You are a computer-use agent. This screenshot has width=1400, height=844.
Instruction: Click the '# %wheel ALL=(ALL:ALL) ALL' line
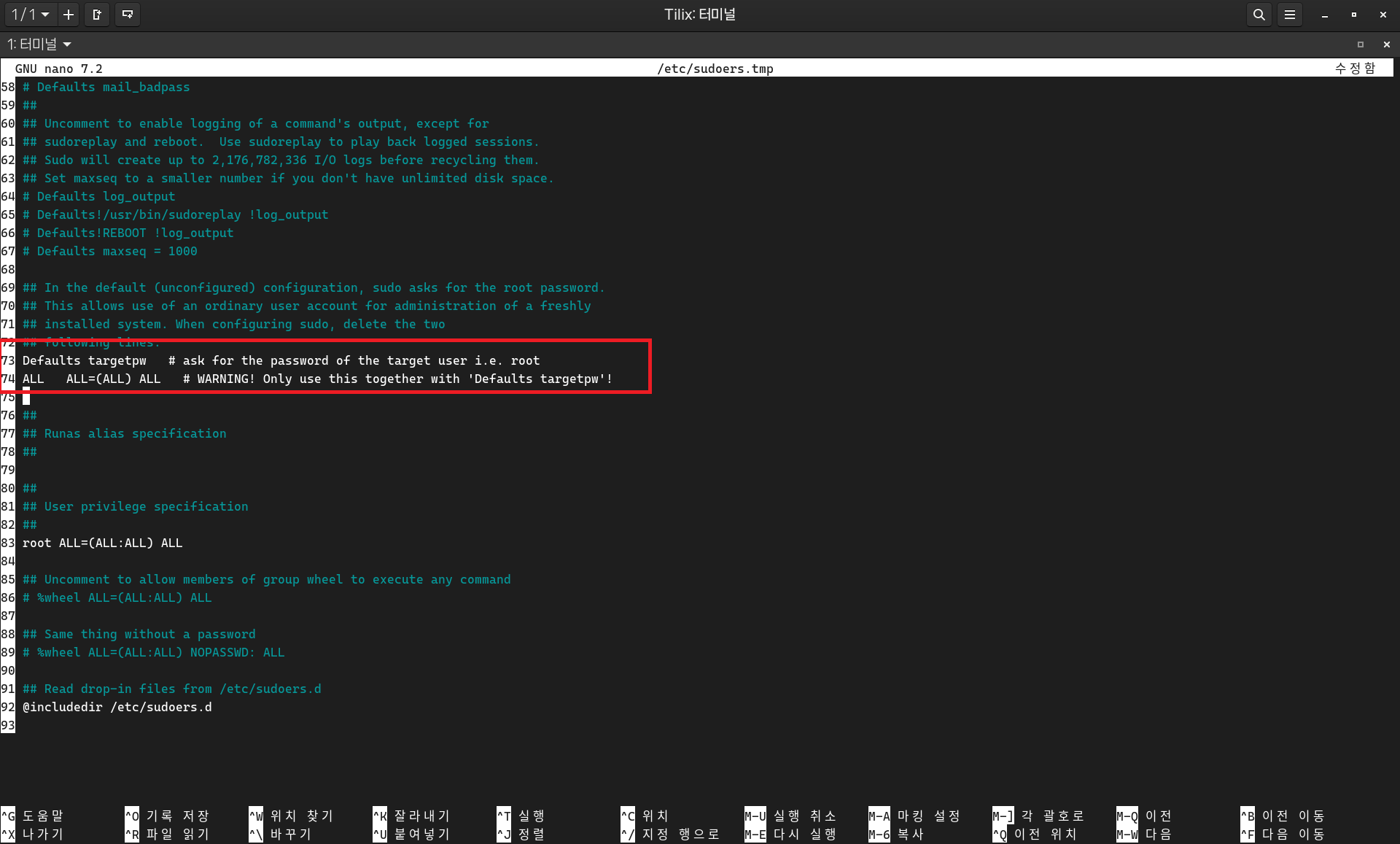click(x=117, y=597)
